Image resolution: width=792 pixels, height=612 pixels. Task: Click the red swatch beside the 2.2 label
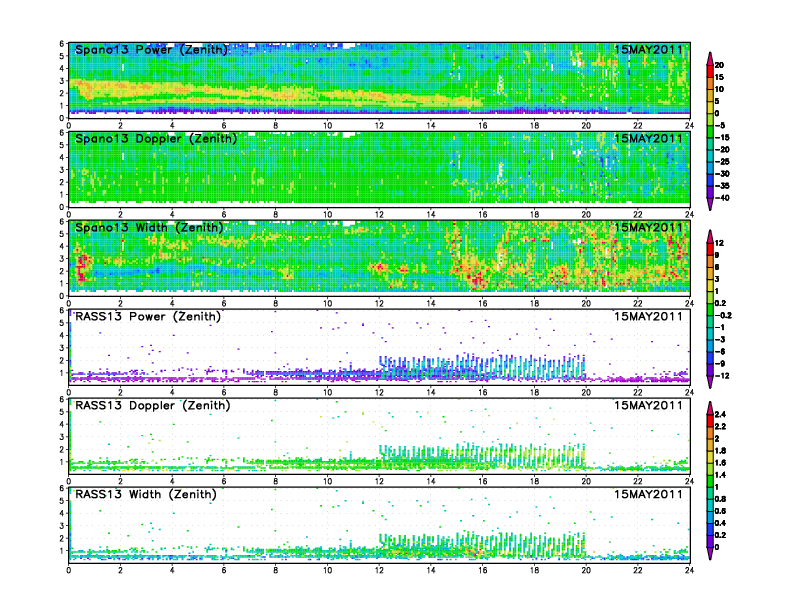coord(710,421)
